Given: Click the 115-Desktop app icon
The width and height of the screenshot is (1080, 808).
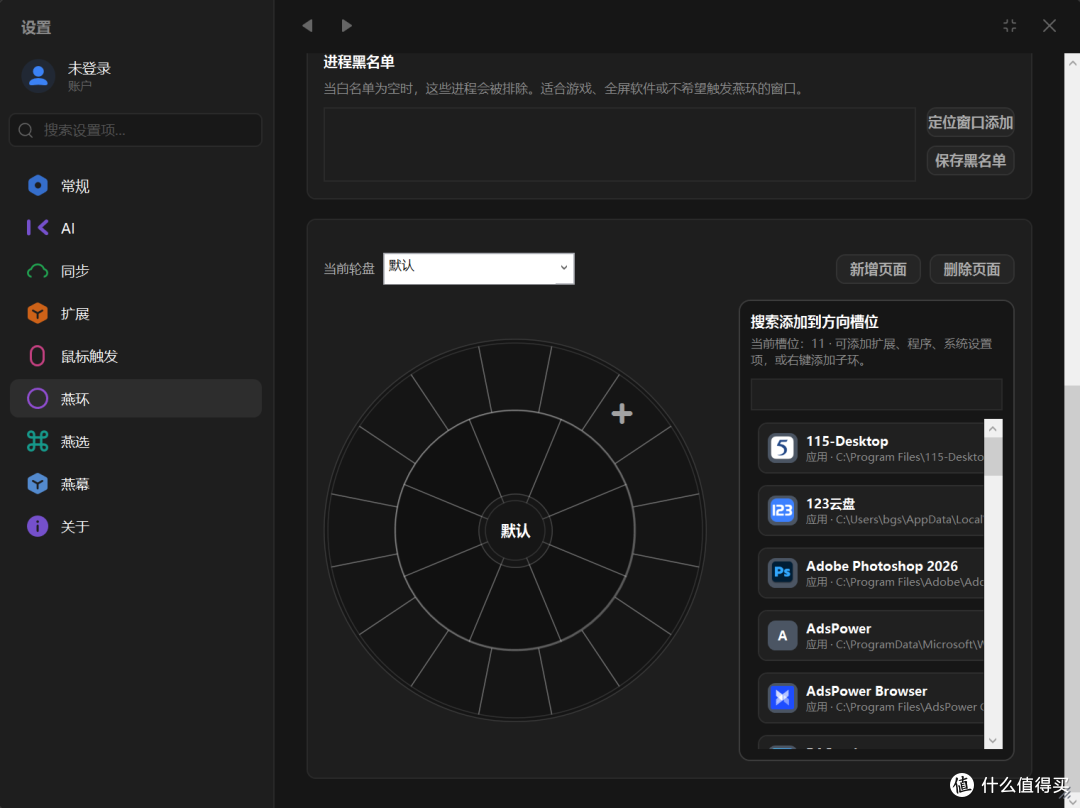Looking at the screenshot, I should [782, 448].
